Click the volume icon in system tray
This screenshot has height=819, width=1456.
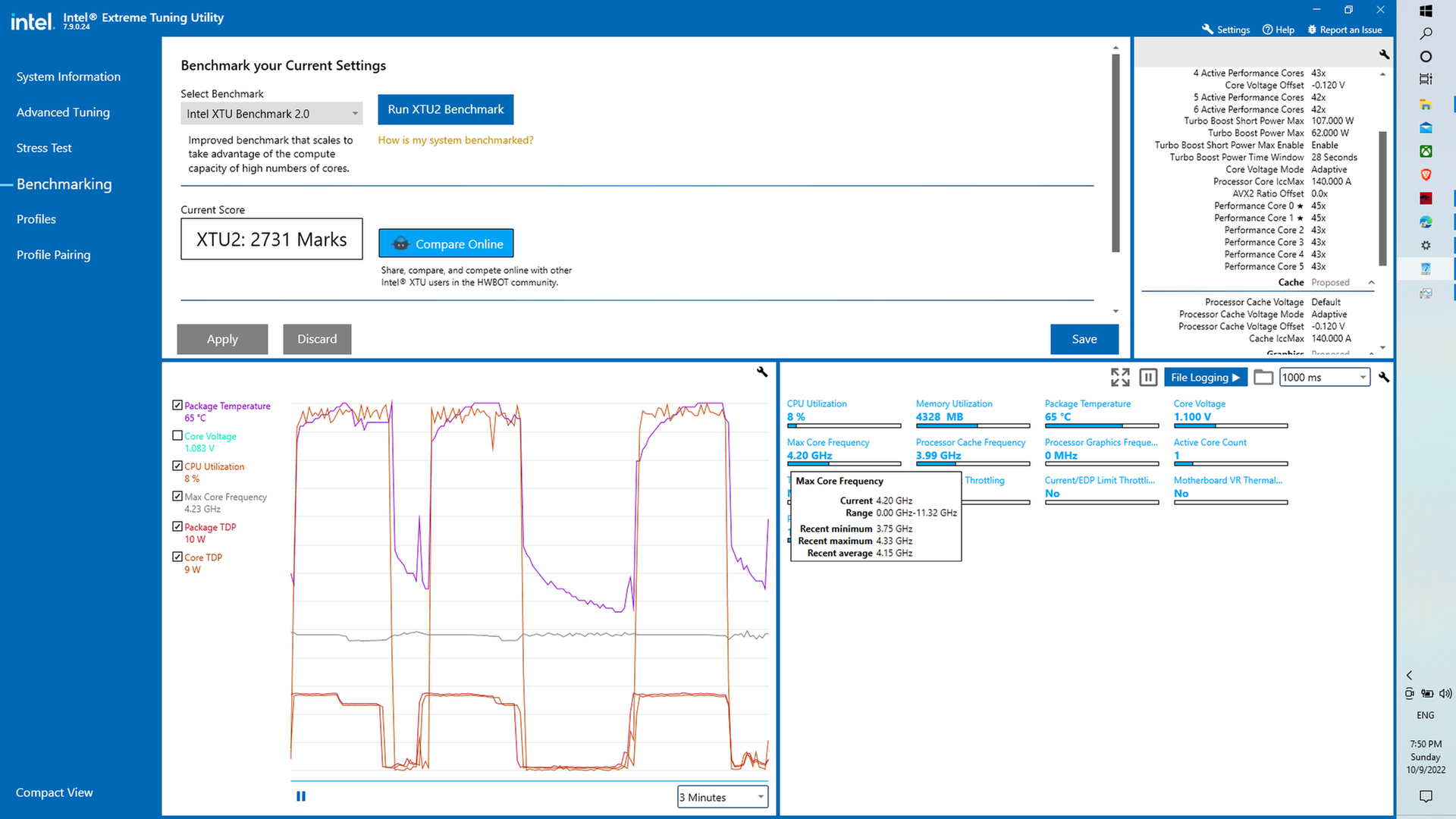1445,693
